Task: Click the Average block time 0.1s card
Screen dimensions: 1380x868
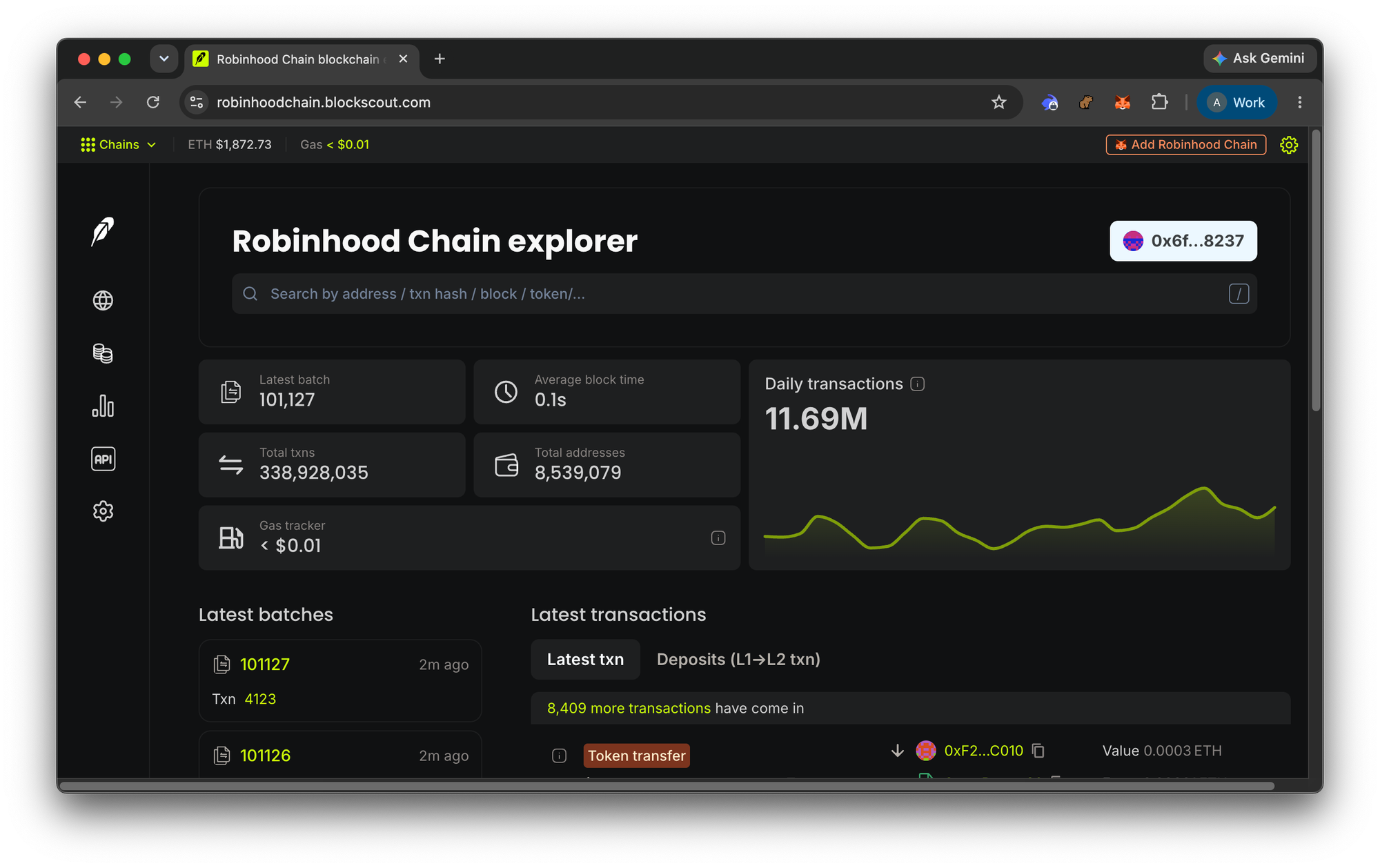Action: 607,392
